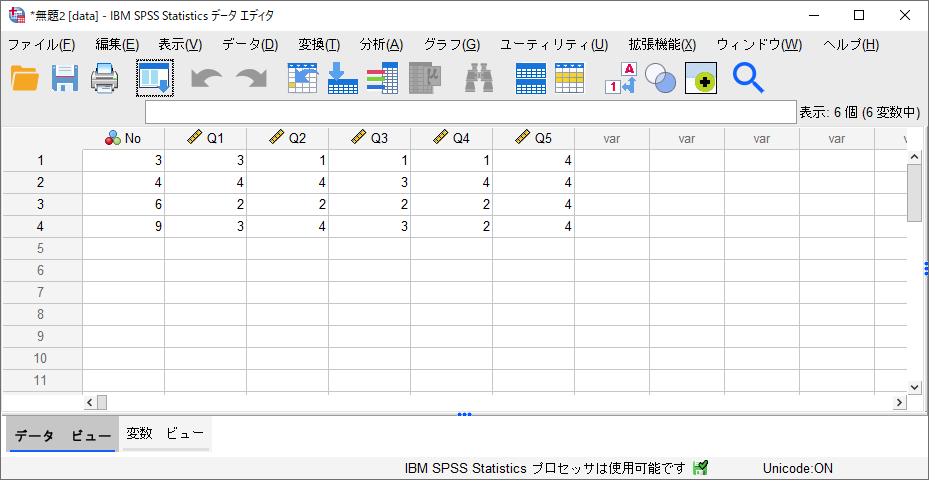Click the Print icon
The width and height of the screenshot is (929, 480).
click(x=105, y=78)
